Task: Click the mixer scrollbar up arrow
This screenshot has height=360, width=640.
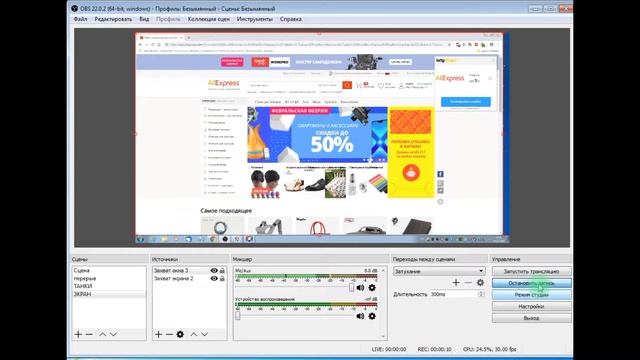Action: click(383, 271)
